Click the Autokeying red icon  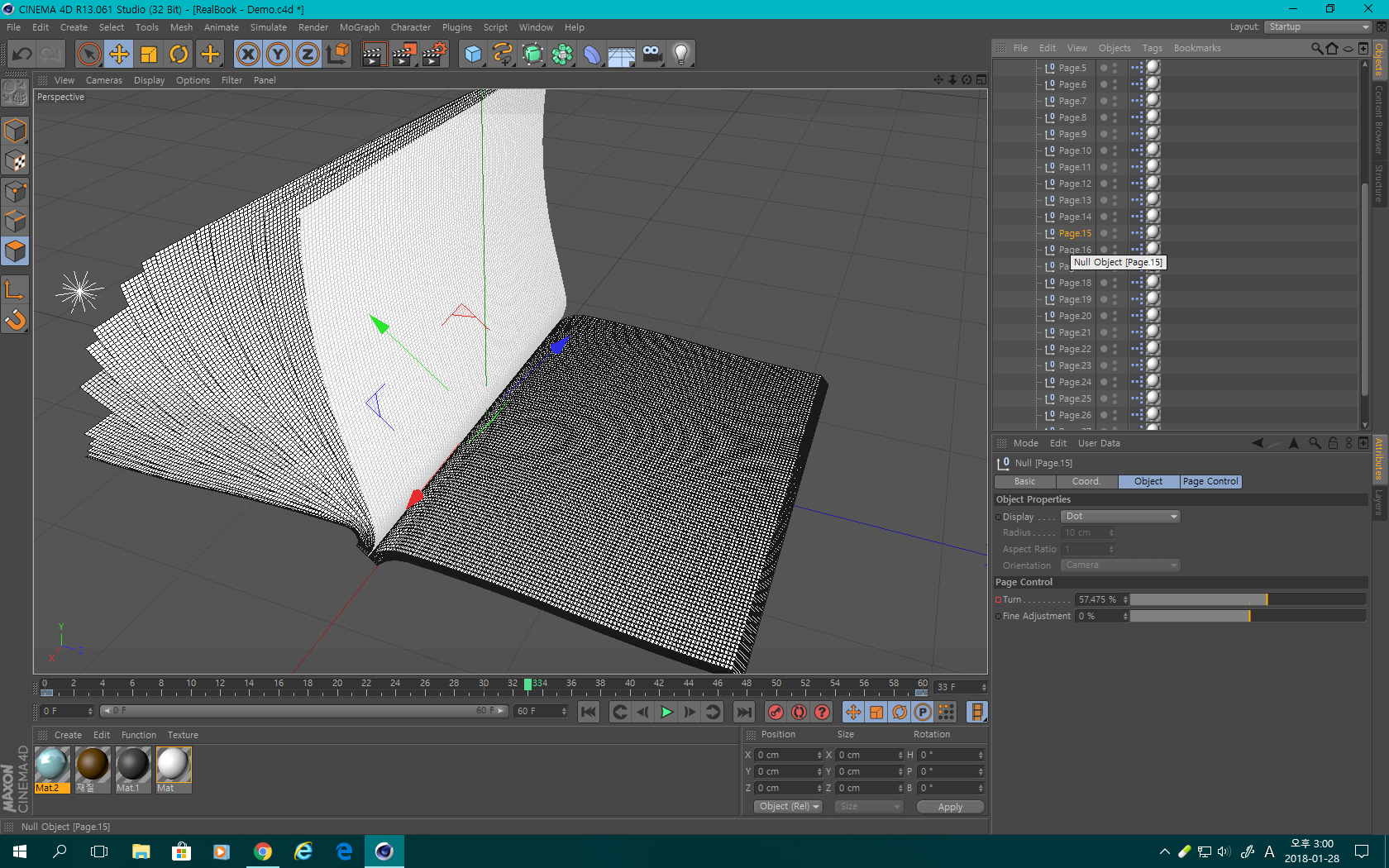click(799, 712)
